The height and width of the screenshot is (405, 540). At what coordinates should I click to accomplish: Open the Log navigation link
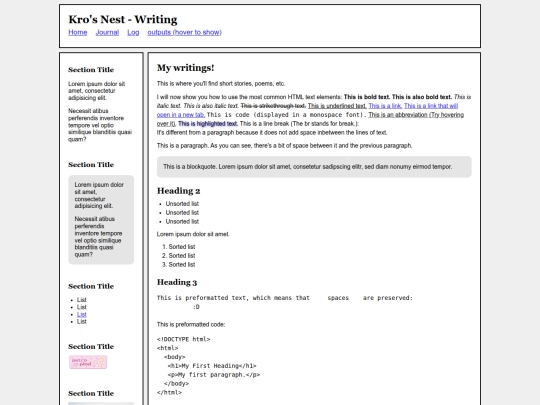tap(133, 32)
